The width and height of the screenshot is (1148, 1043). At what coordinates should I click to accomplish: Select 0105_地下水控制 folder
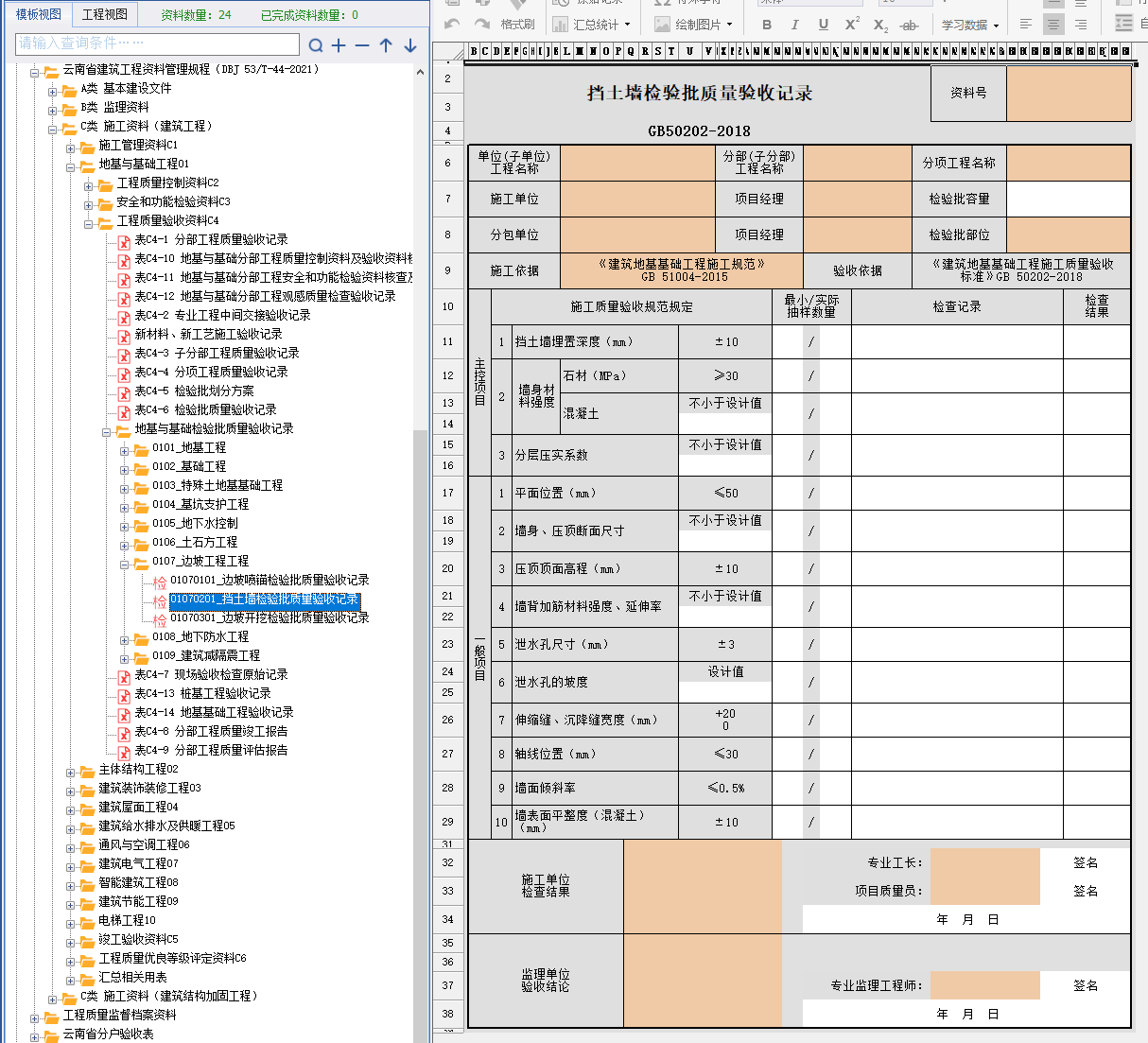point(195,523)
